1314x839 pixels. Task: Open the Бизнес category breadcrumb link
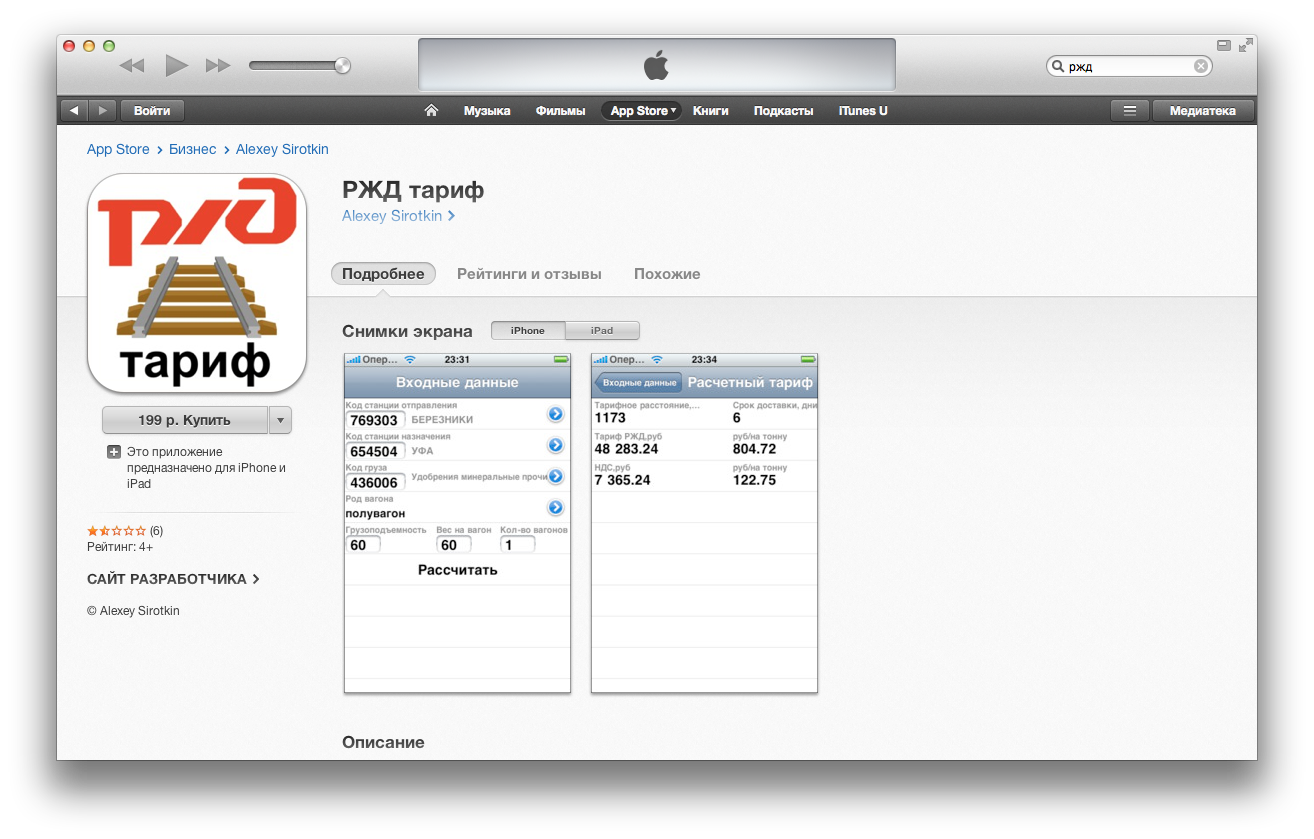coord(192,149)
